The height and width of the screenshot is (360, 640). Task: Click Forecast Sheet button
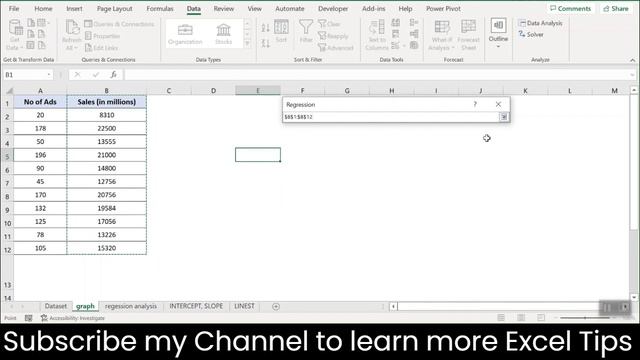pyautogui.click(x=468, y=35)
